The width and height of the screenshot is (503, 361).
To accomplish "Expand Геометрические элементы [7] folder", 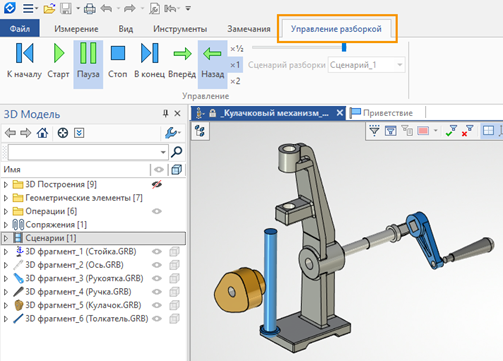I will coord(6,198).
